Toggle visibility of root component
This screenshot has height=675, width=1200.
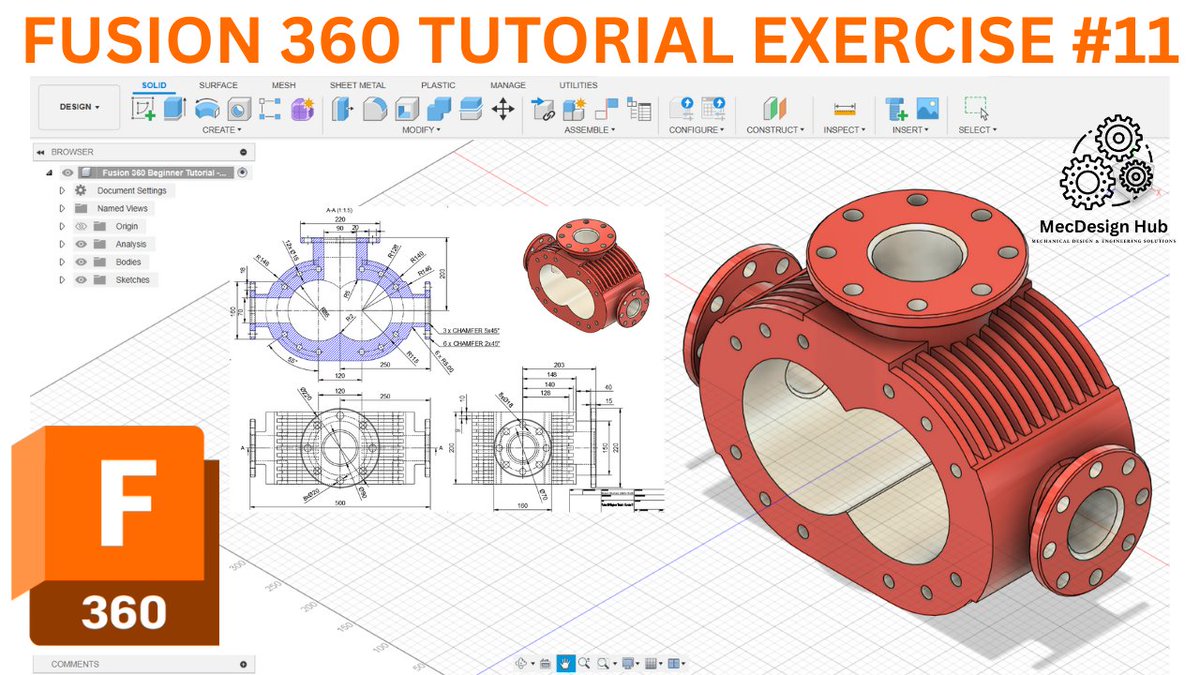[67, 173]
